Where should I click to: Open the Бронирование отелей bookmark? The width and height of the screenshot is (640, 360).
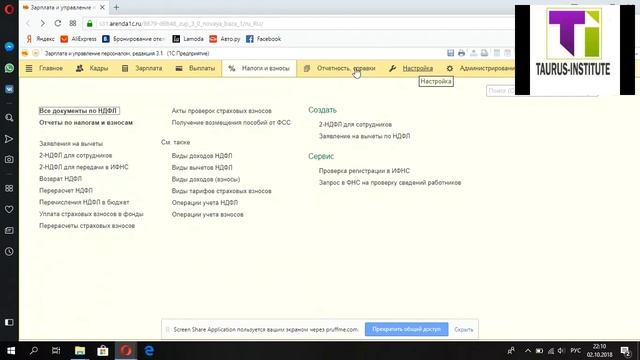(x=133, y=39)
